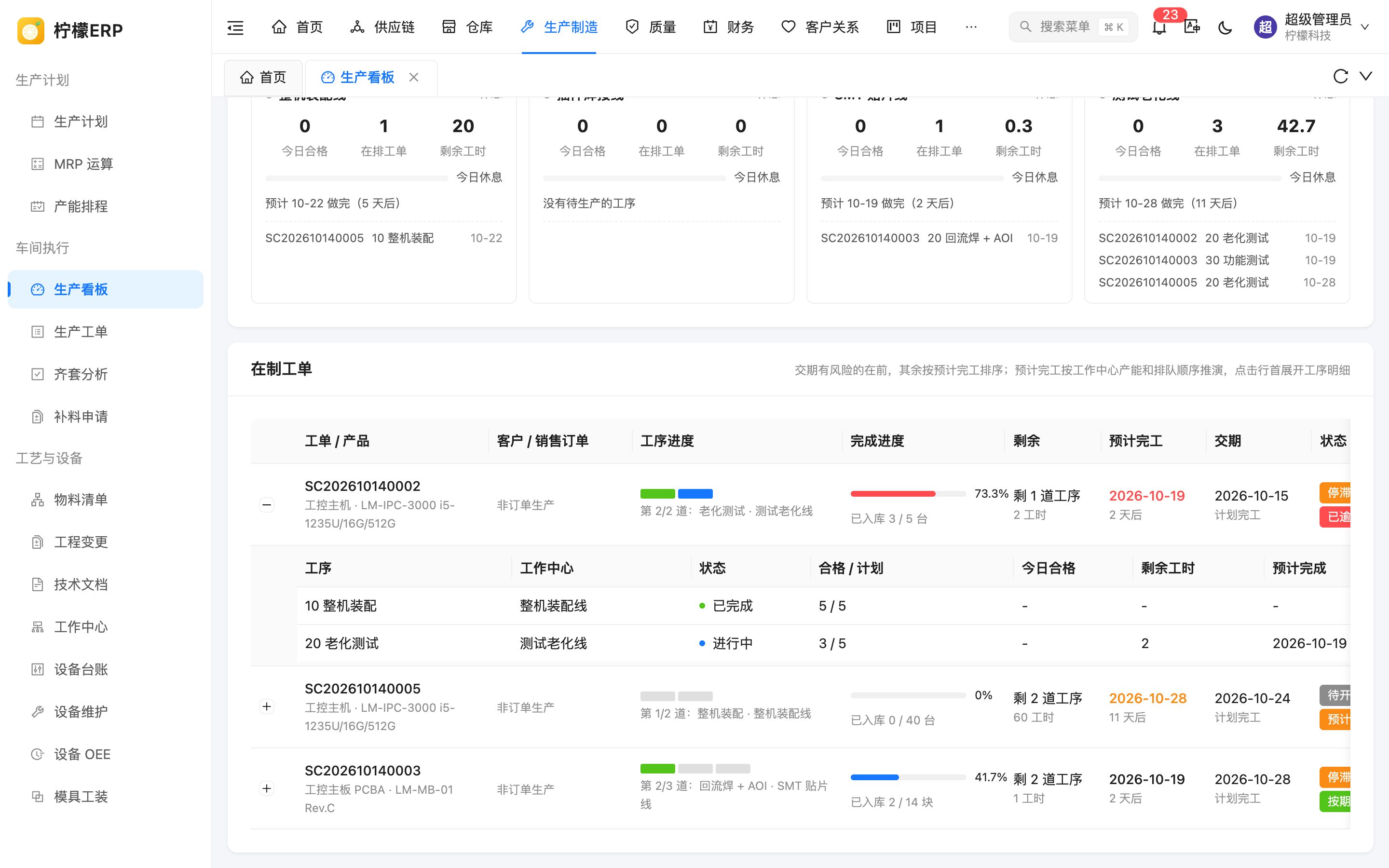Click queue entry SC202610140003 30 功能测试

1217,260
